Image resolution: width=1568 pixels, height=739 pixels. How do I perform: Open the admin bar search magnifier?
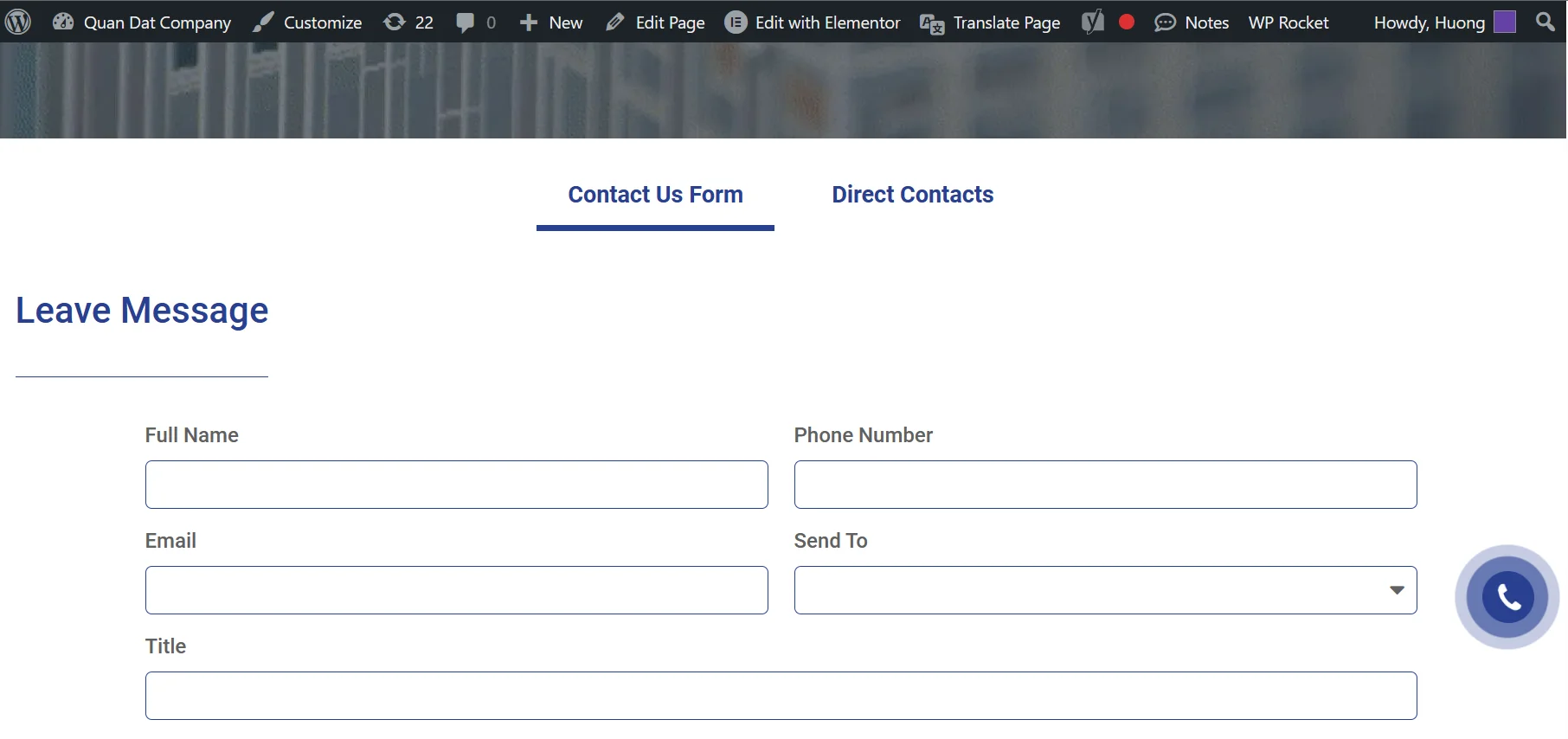pyautogui.click(x=1545, y=22)
